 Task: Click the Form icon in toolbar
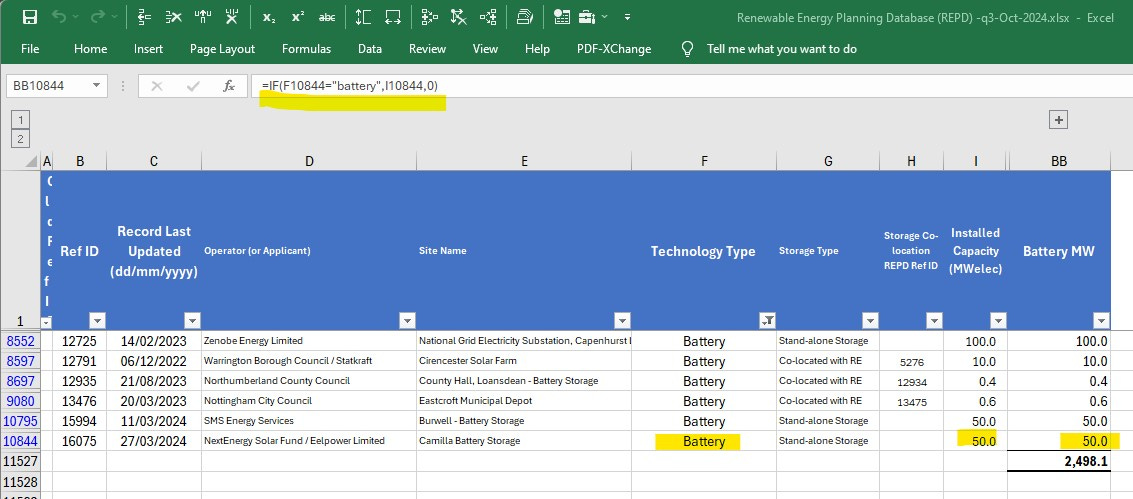pyautogui.click(x=561, y=17)
